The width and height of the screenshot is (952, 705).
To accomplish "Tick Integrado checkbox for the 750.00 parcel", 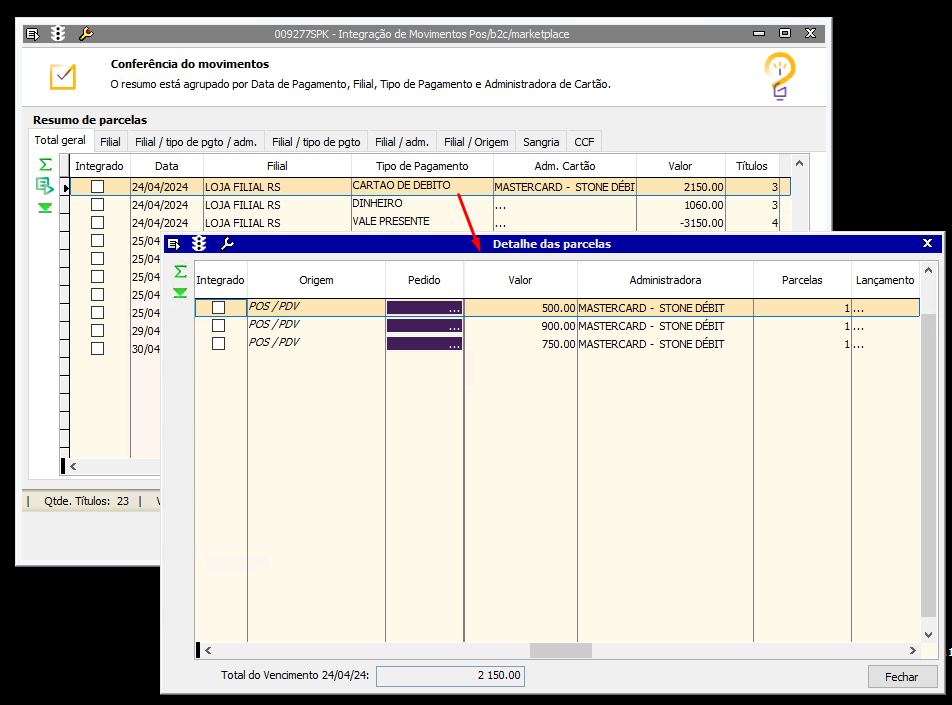I will click(219, 344).
